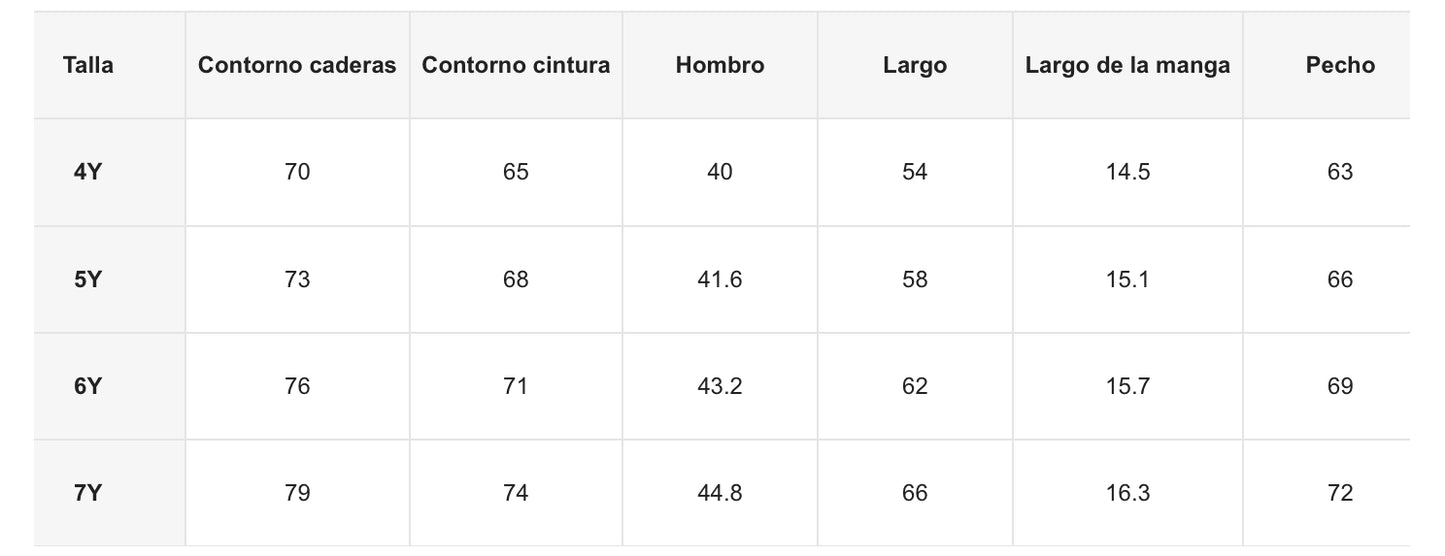Select the 4Y sleeve length value 14.5
This screenshot has width=1445, height=556.
pyautogui.click(x=1128, y=172)
